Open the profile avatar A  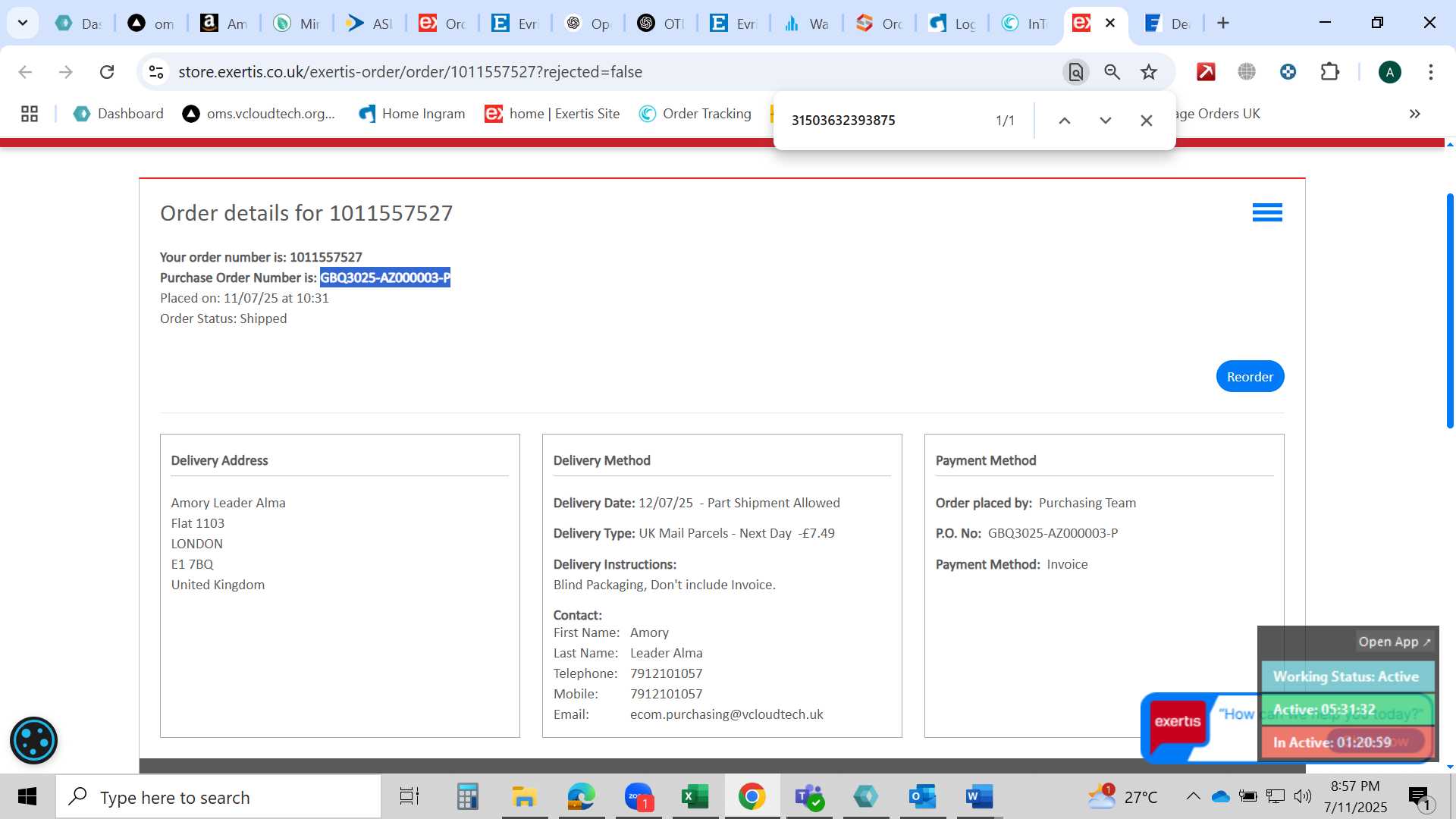point(1390,72)
